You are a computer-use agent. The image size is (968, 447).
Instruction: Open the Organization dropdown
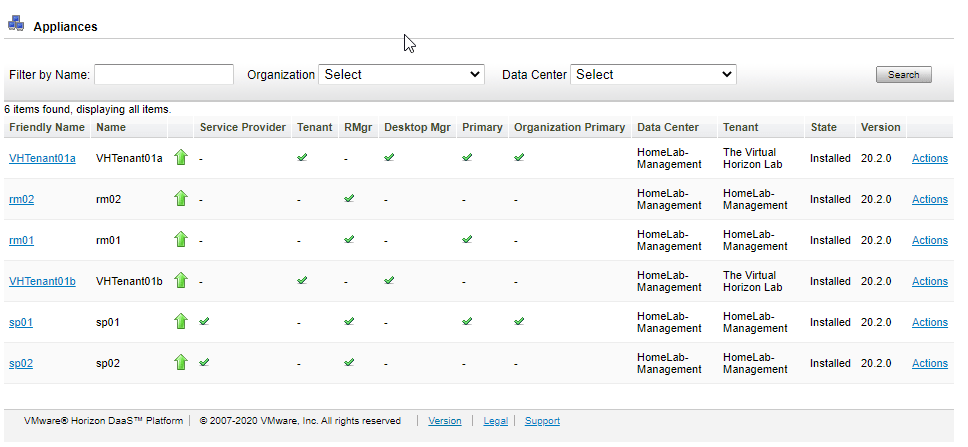[401, 75]
